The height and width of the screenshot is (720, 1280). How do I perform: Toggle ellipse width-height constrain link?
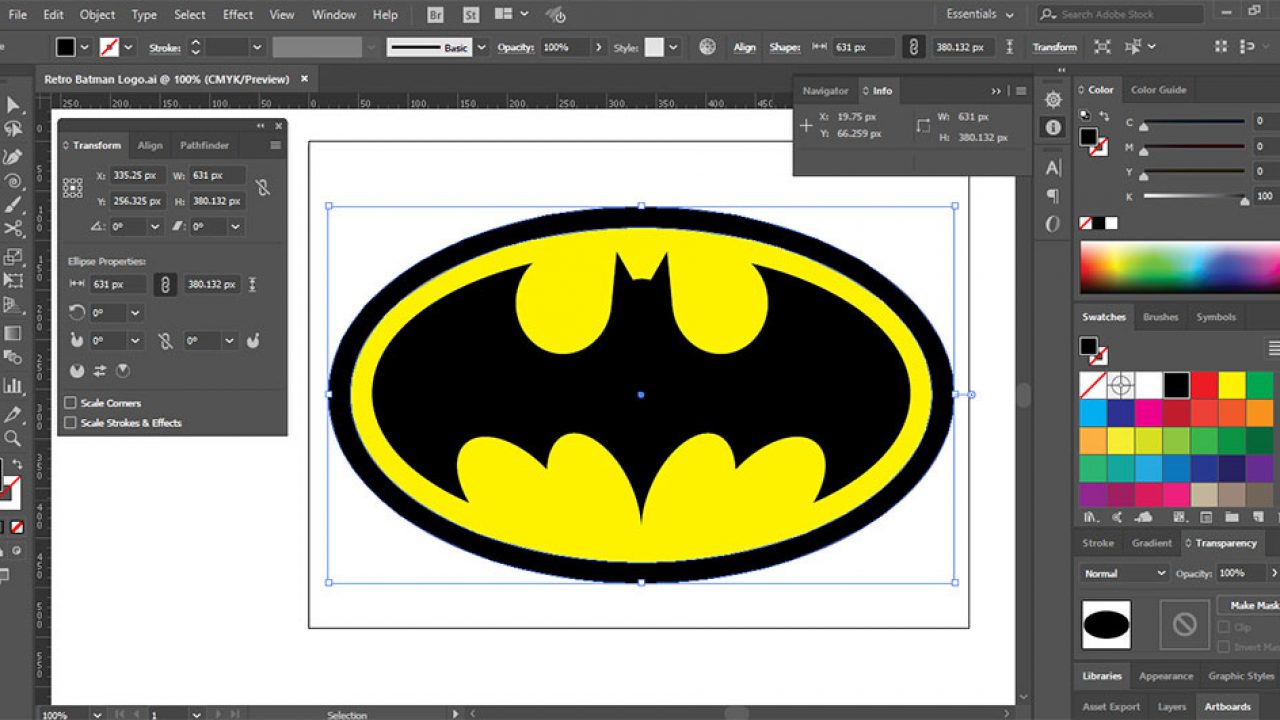pyautogui.click(x=165, y=284)
